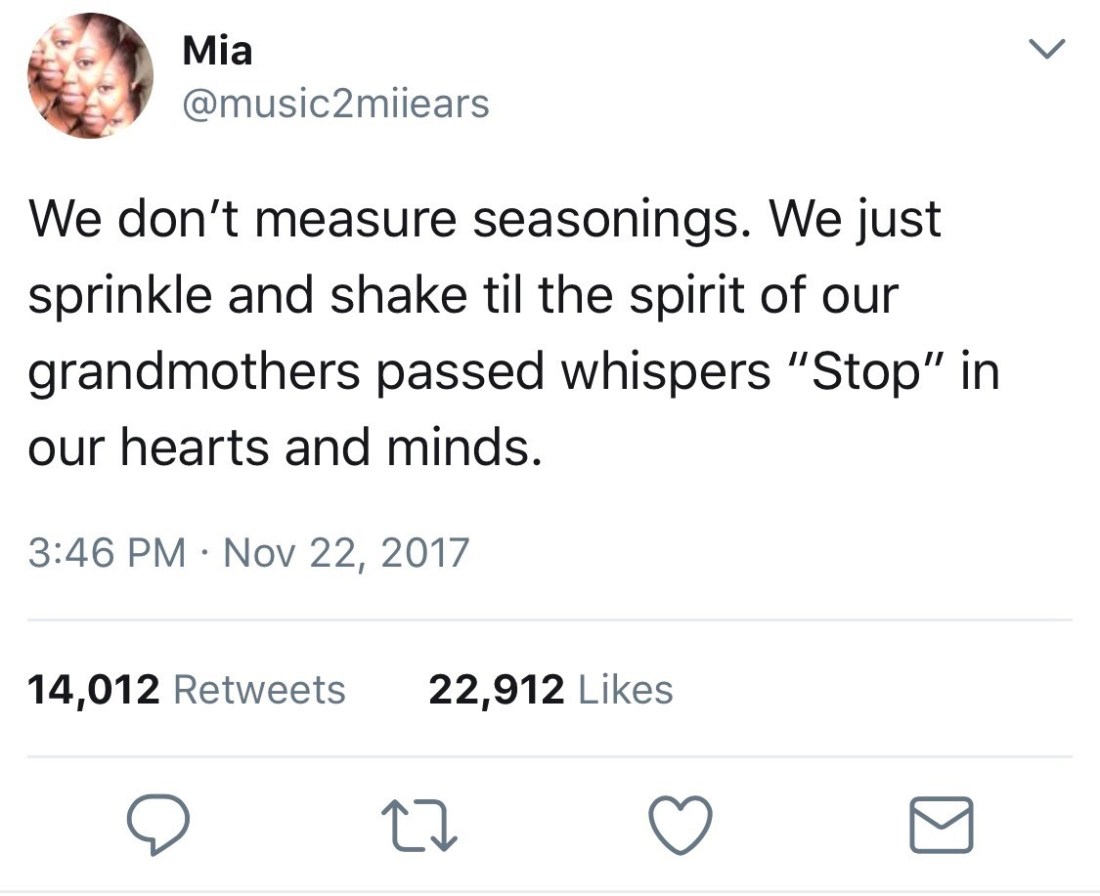Open the @music2miiears profile handle
The height and width of the screenshot is (896, 1100).
point(336,103)
